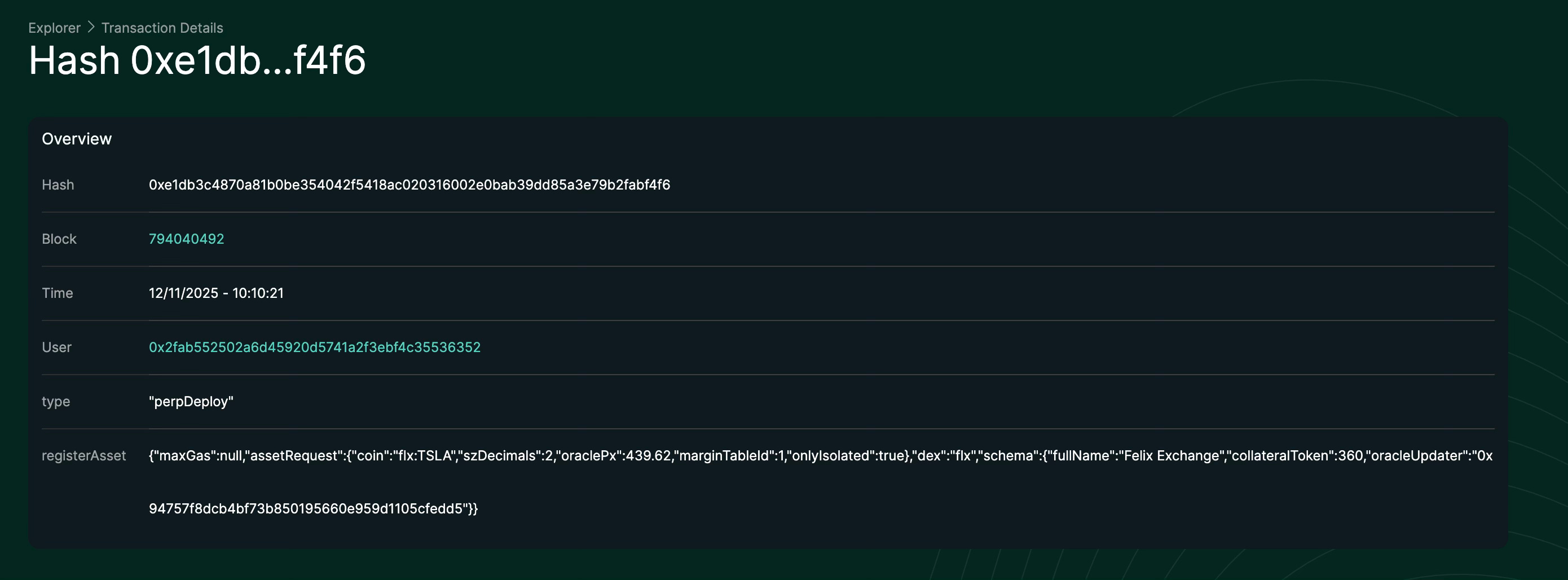Click the User row label

[x=56, y=347]
